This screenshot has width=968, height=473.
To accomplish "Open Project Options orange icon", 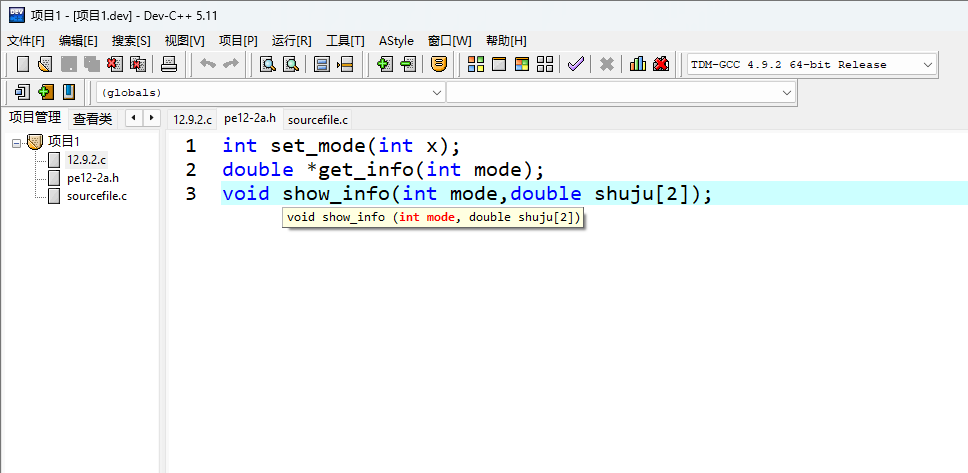I will coord(438,64).
